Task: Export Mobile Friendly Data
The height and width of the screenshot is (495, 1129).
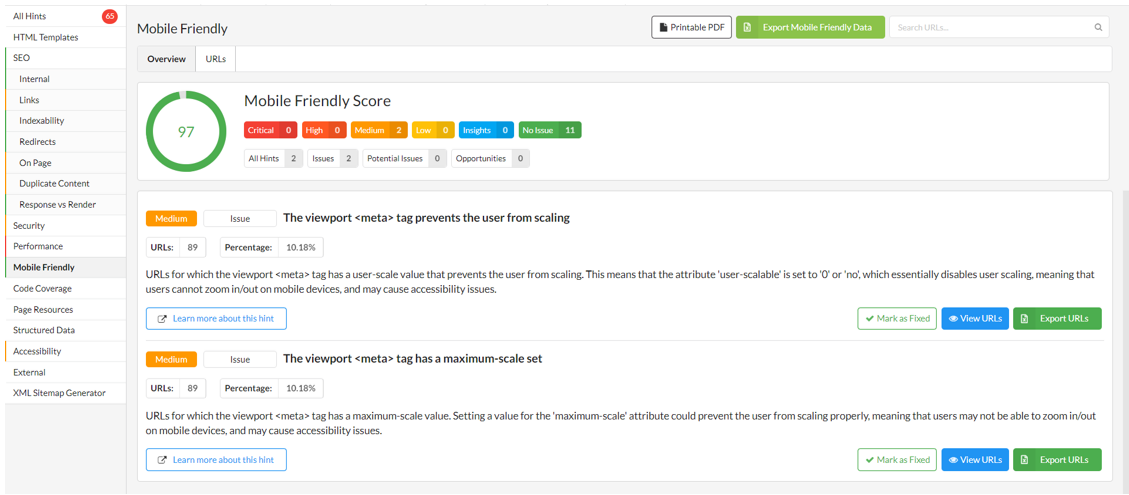Action: point(810,28)
